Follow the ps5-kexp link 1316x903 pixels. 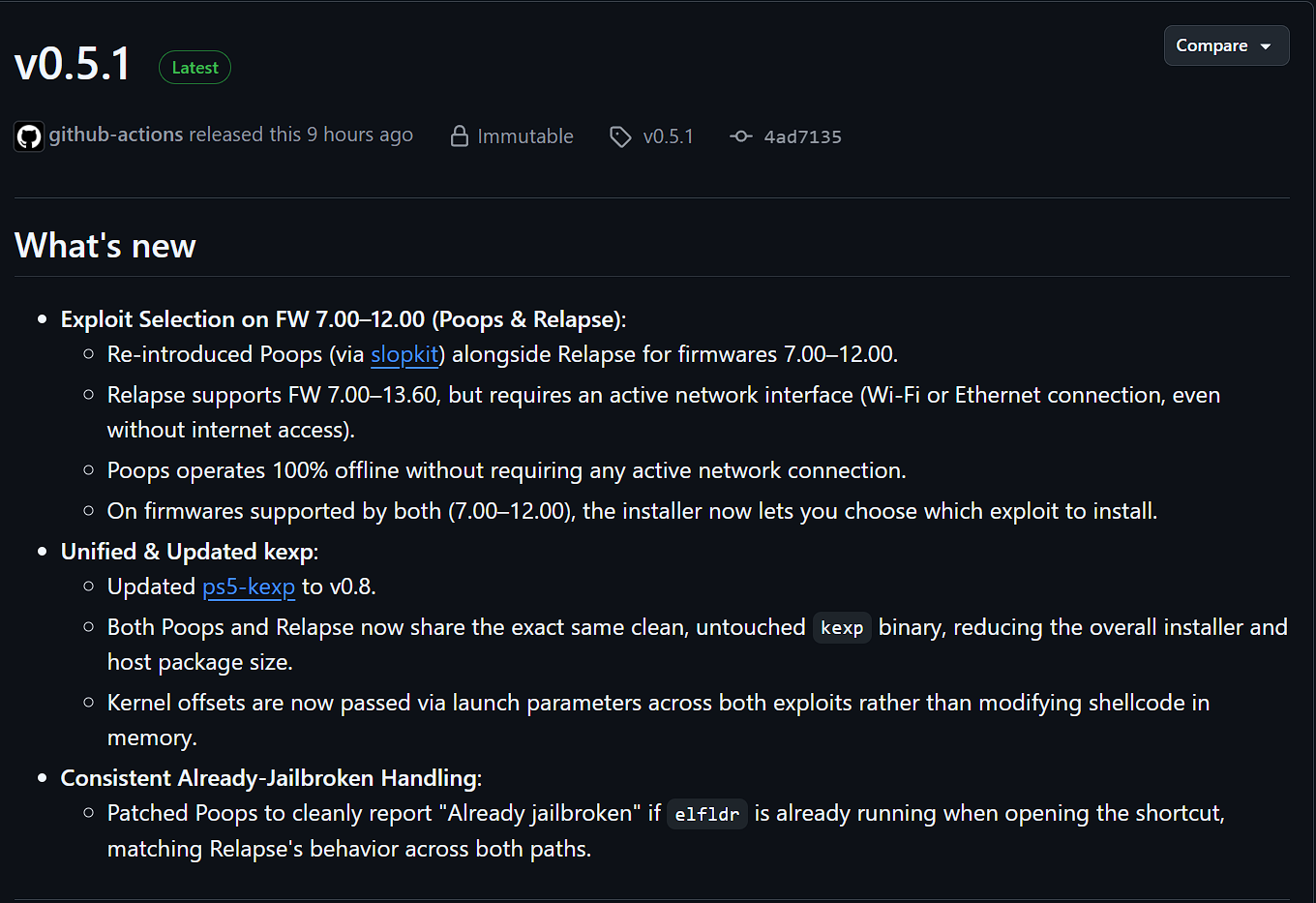(249, 587)
